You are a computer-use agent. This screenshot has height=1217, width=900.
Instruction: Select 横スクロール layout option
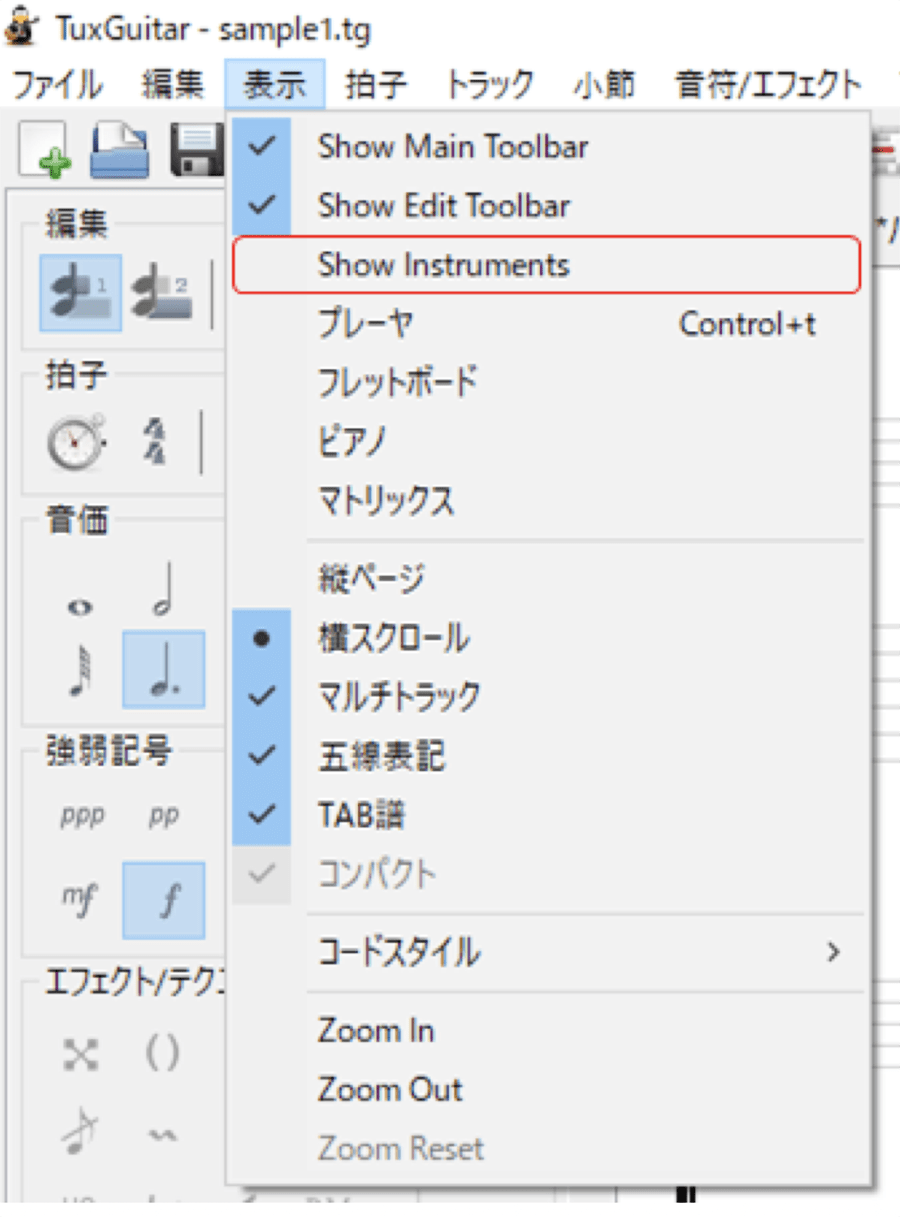547,638
